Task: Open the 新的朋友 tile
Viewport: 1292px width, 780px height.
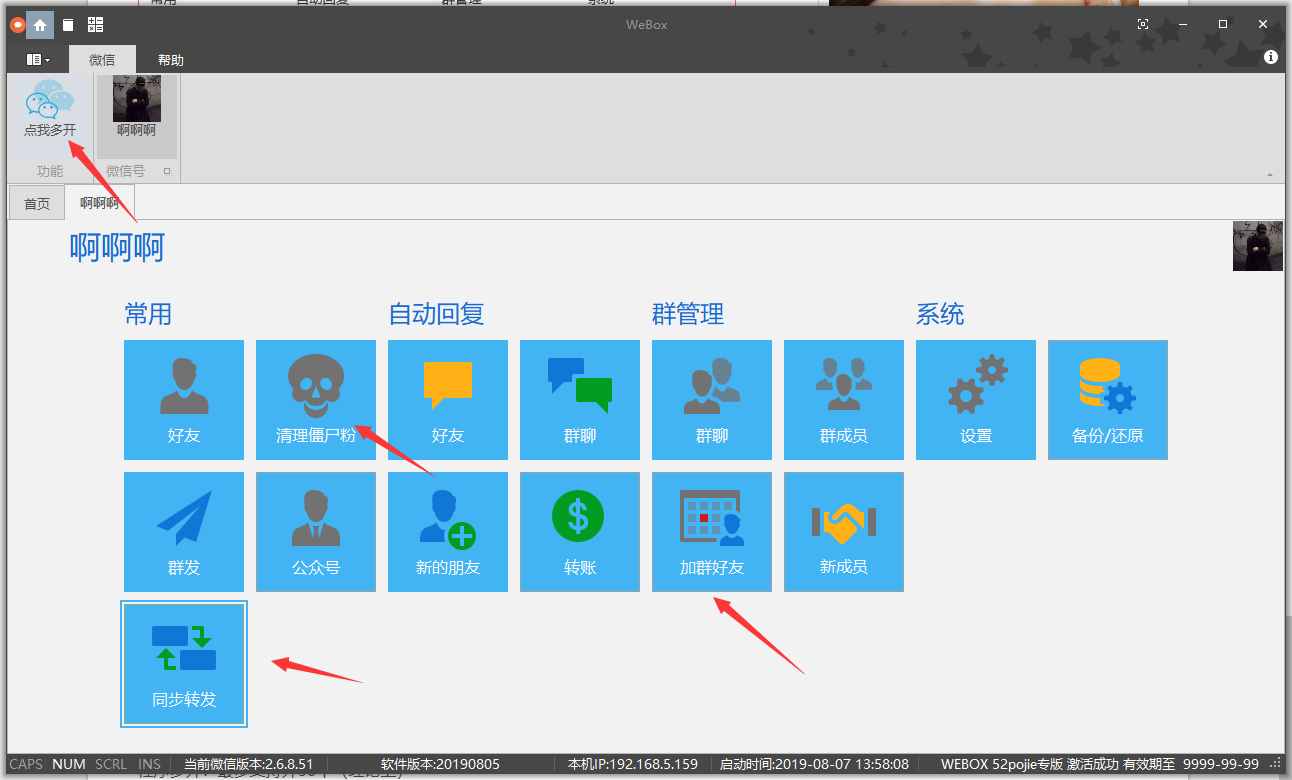Action: [448, 532]
